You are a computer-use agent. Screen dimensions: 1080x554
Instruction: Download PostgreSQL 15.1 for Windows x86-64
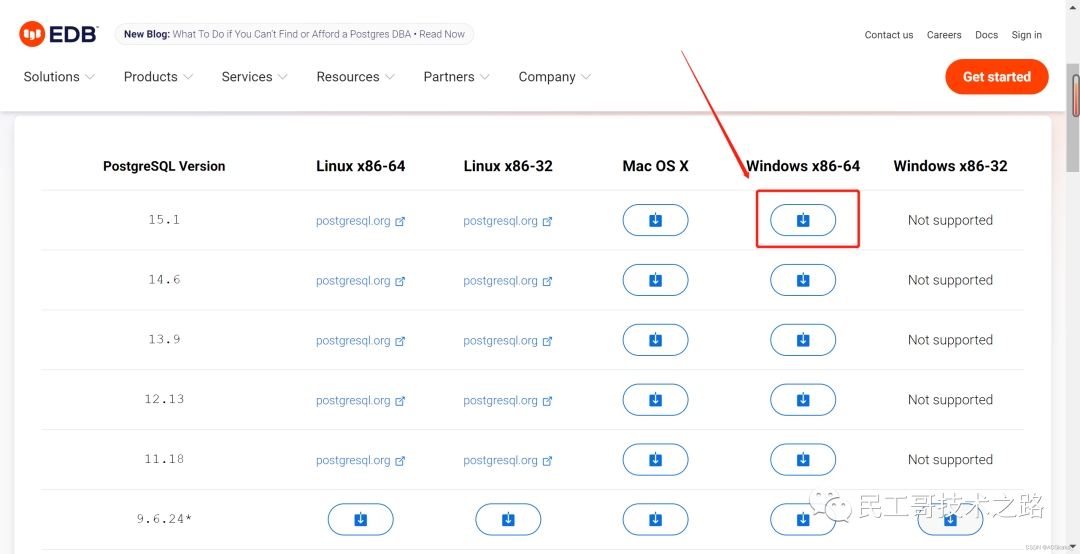(x=802, y=220)
